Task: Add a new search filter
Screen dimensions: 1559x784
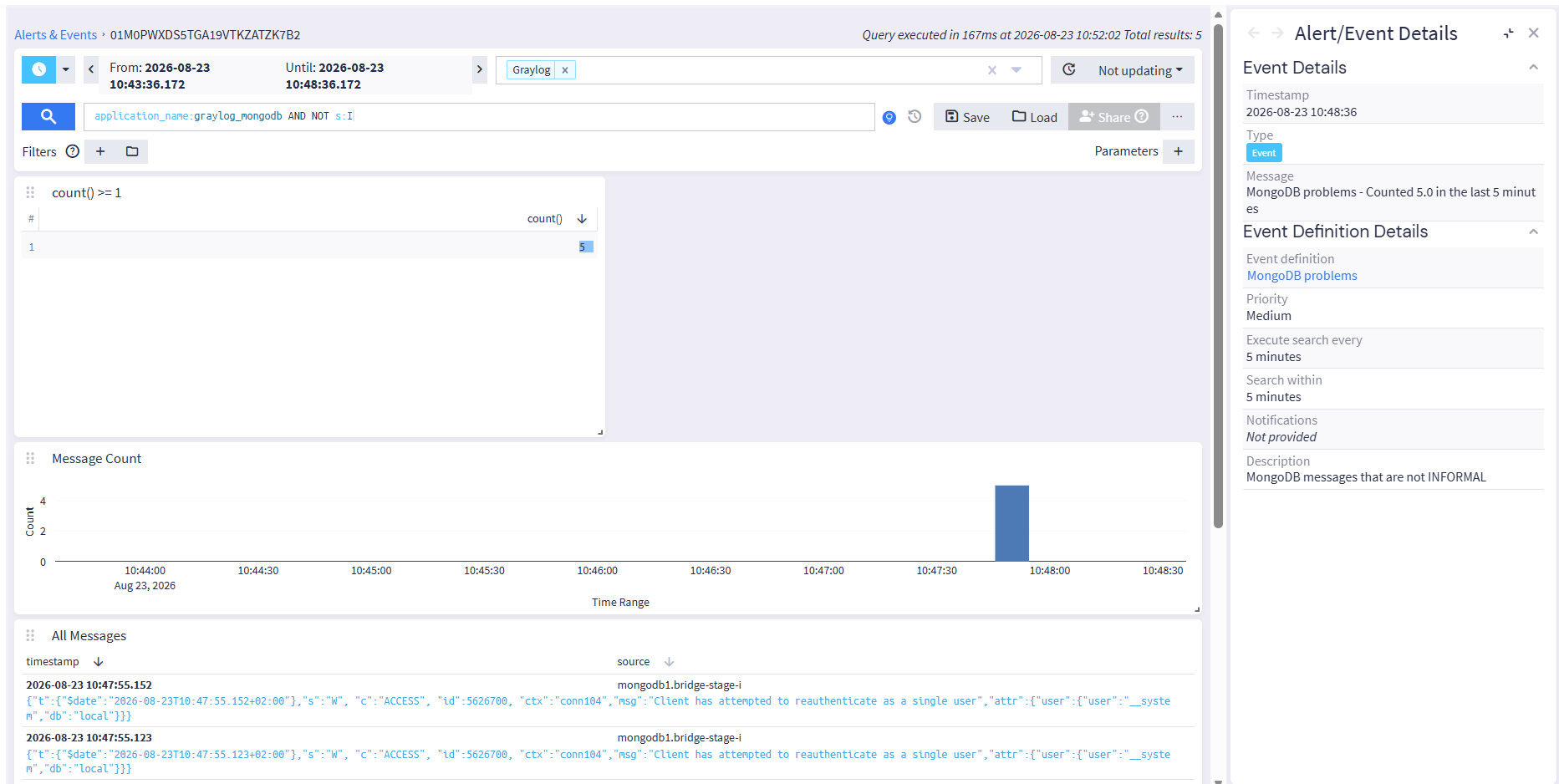Action: tap(100, 151)
